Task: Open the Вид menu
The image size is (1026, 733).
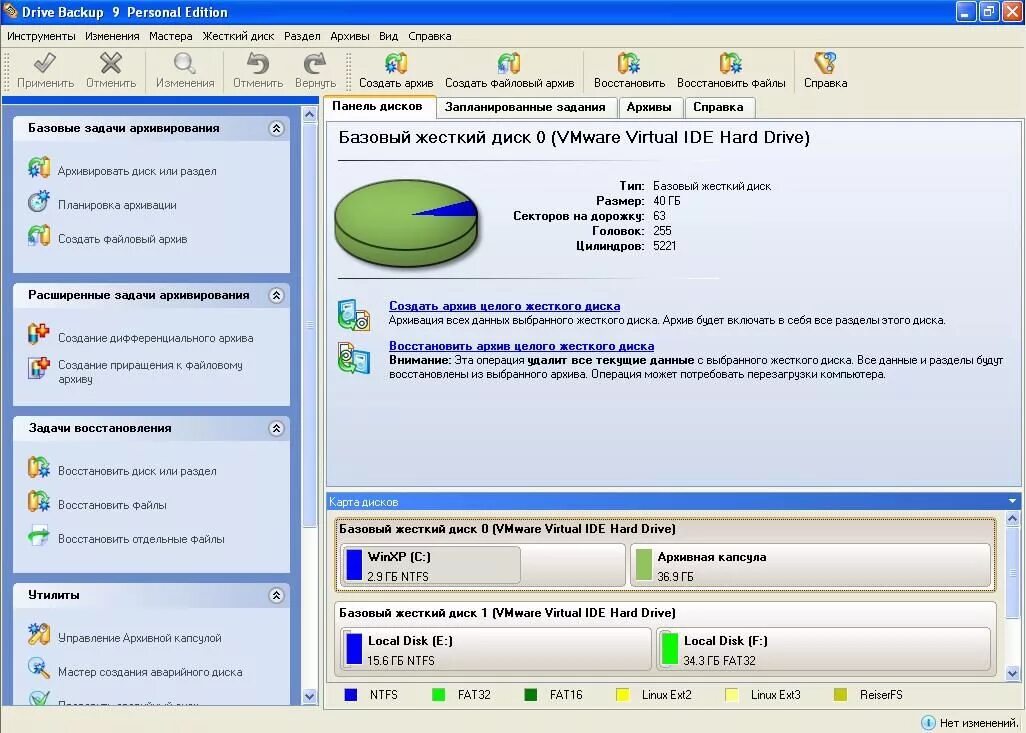Action: (x=389, y=36)
